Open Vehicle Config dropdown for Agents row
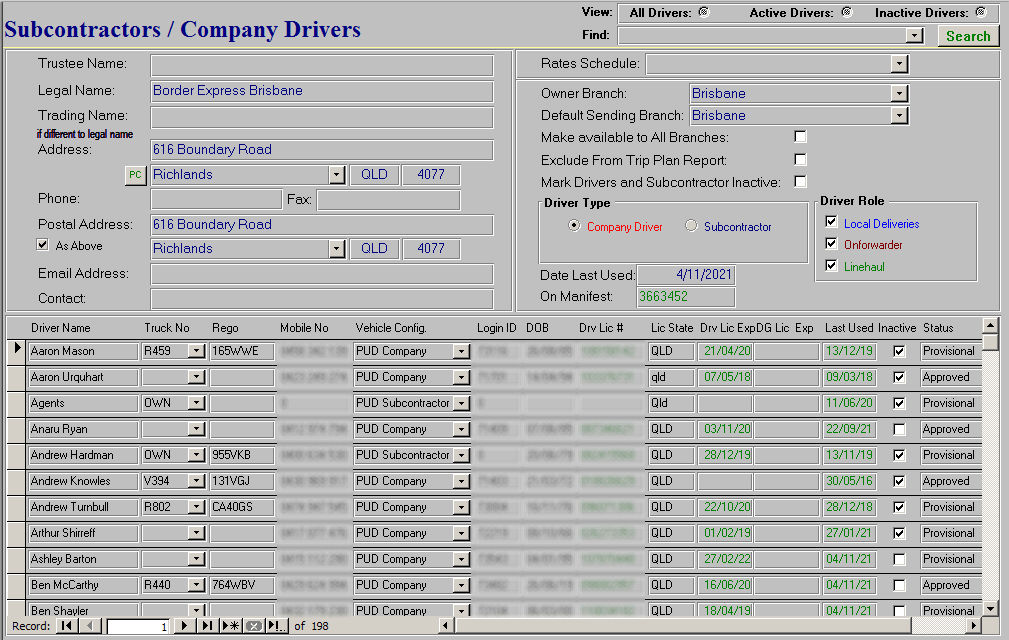Image resolution: width=1009 pixels, height=640 pixels. point(461,403)
